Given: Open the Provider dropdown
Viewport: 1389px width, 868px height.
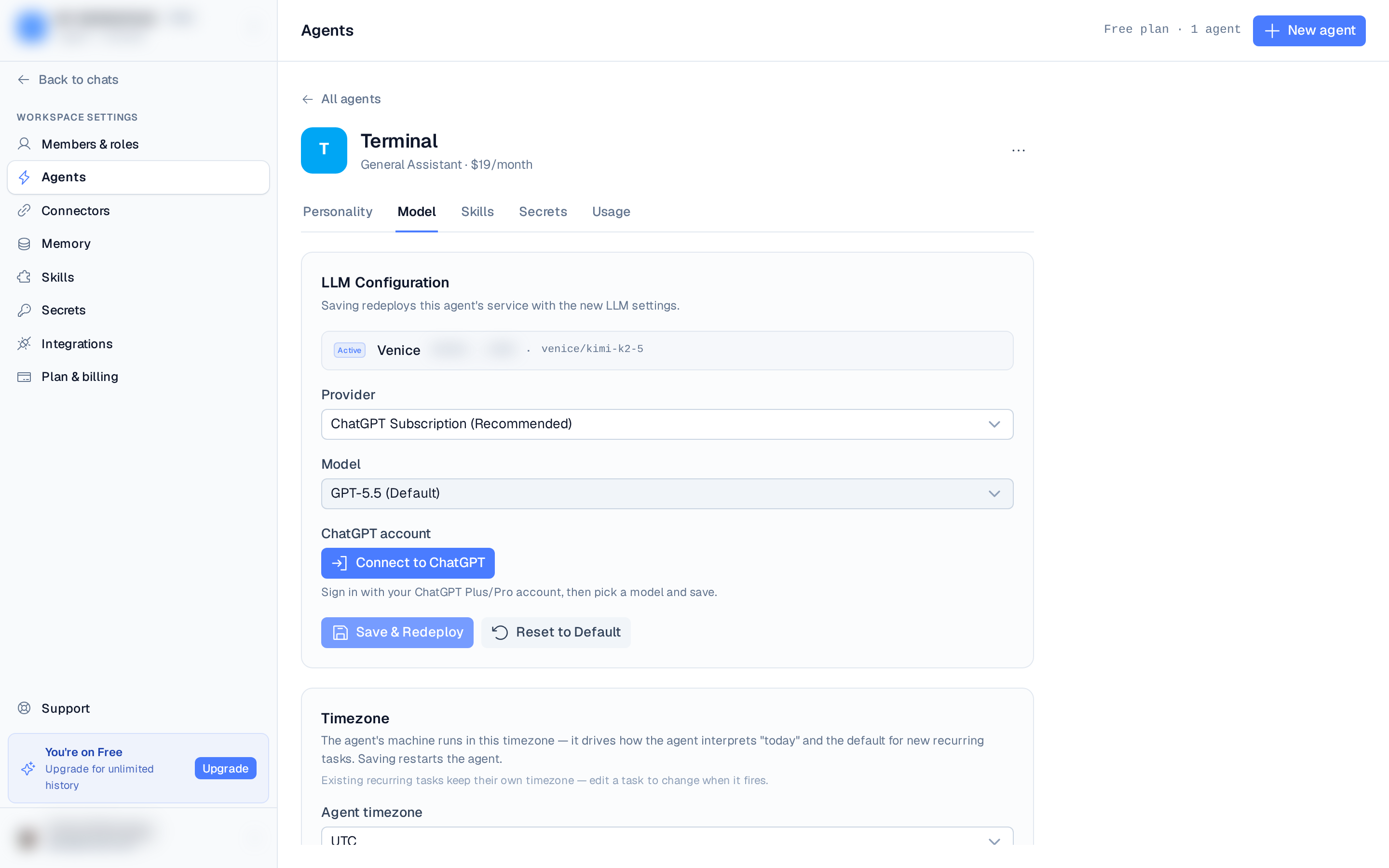Looking at the screenshot, I should point(667,424).
